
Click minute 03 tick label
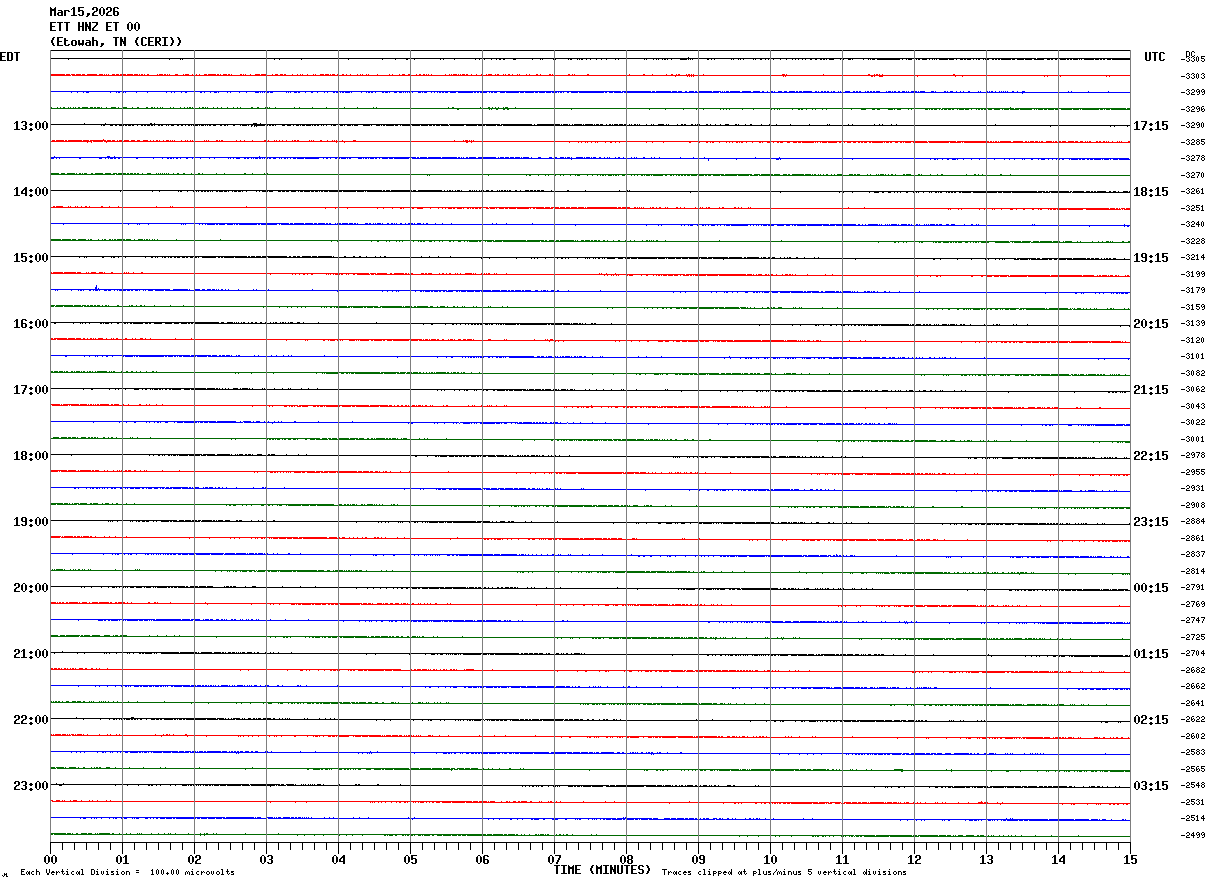click(266, 859)
